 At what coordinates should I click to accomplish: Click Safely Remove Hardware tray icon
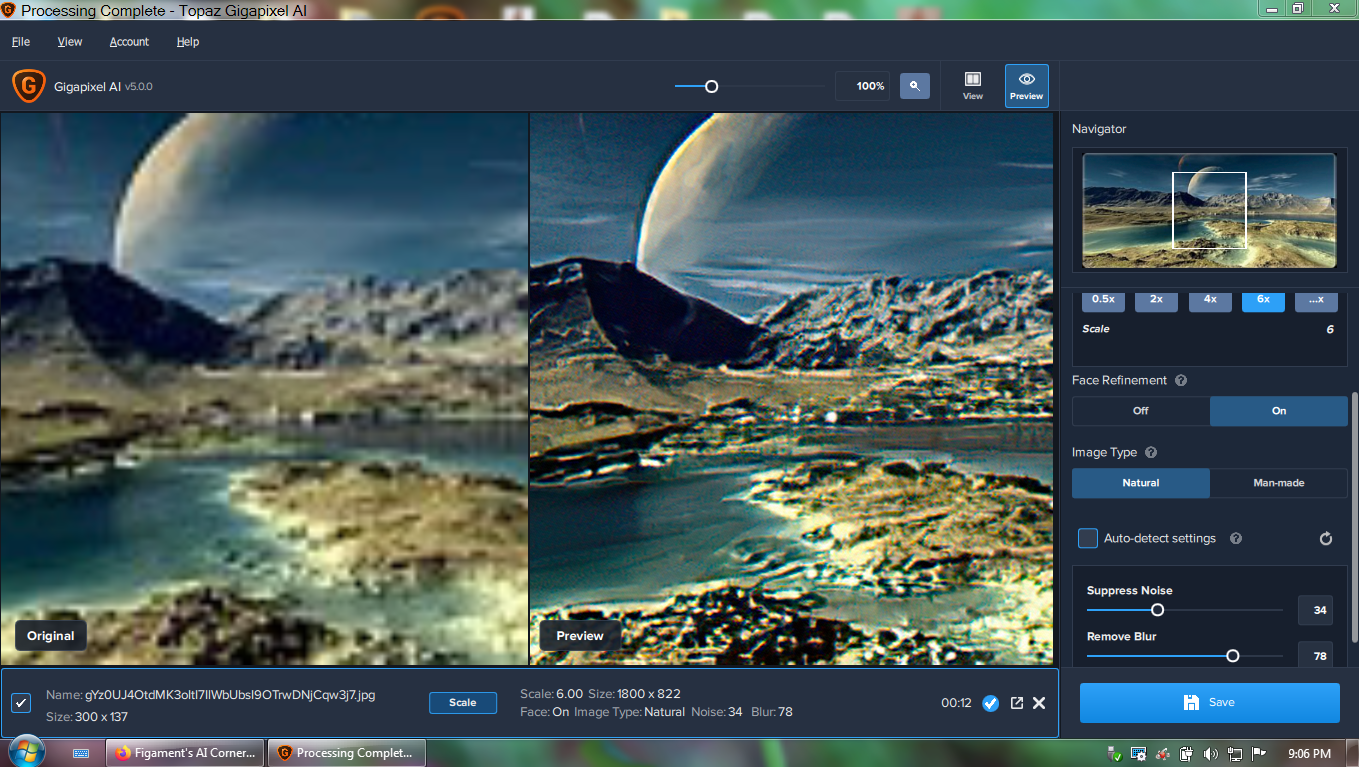1115,753
